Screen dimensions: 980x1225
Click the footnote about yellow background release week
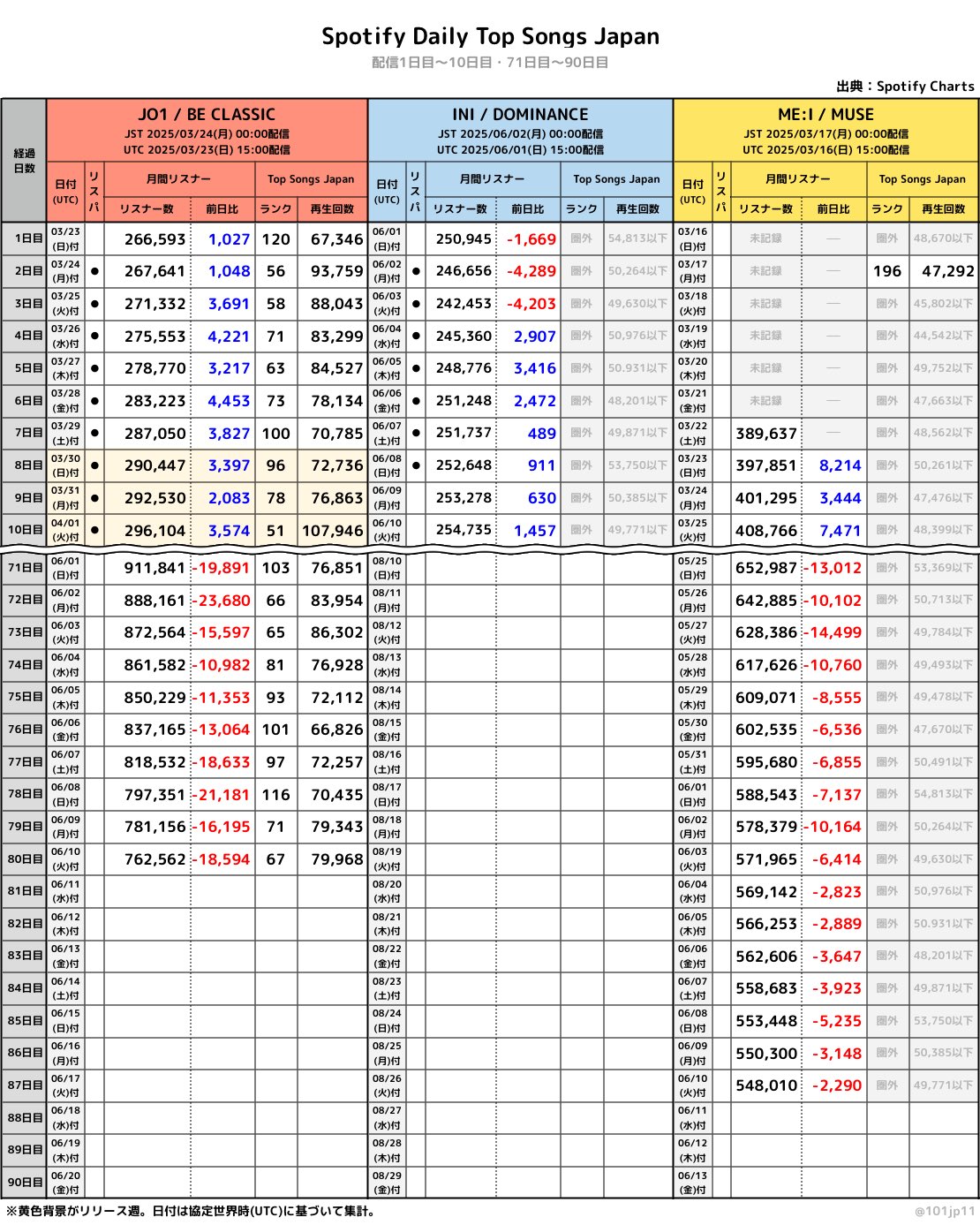tap(190, 1211)
